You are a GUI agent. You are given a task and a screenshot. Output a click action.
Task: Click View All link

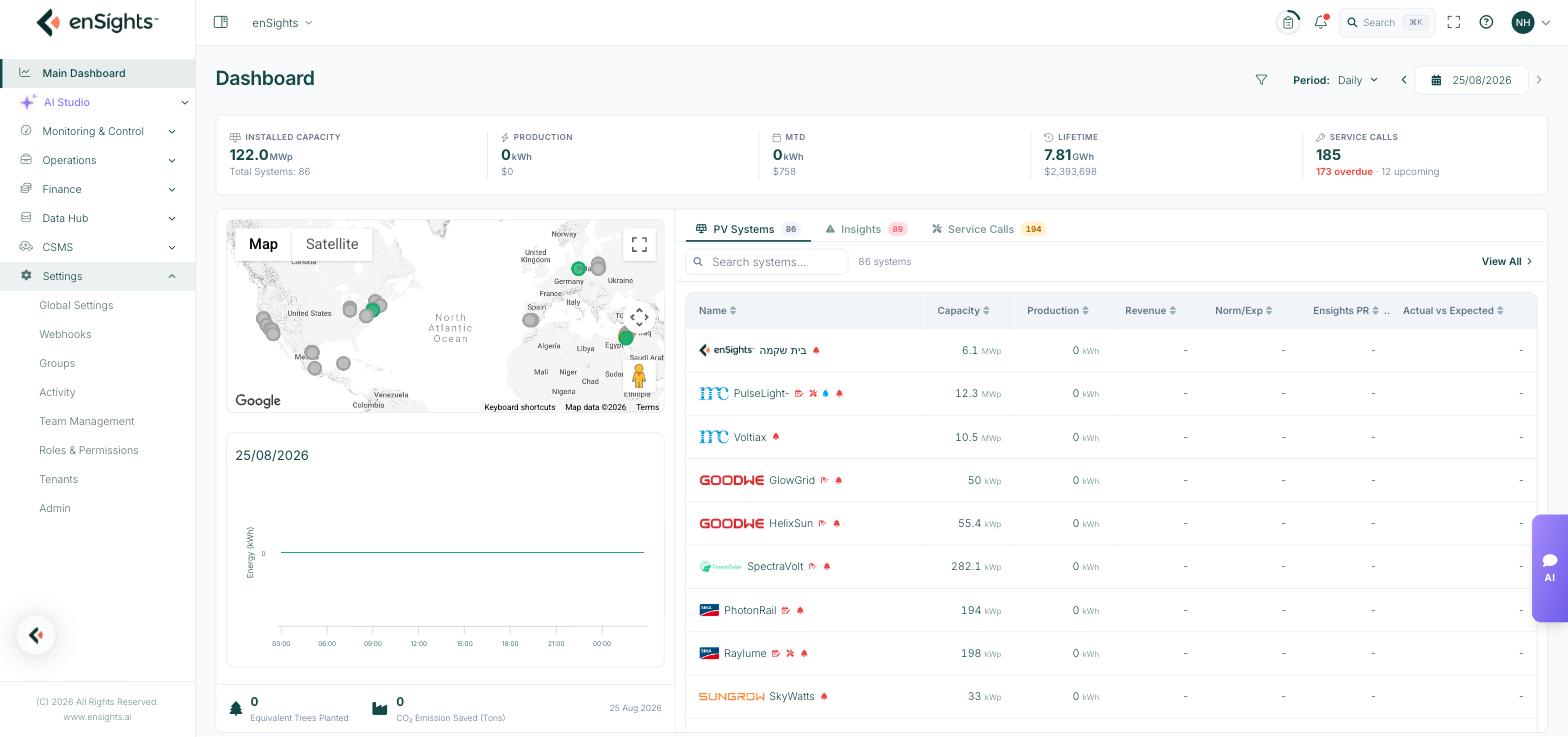point(1507,262)
